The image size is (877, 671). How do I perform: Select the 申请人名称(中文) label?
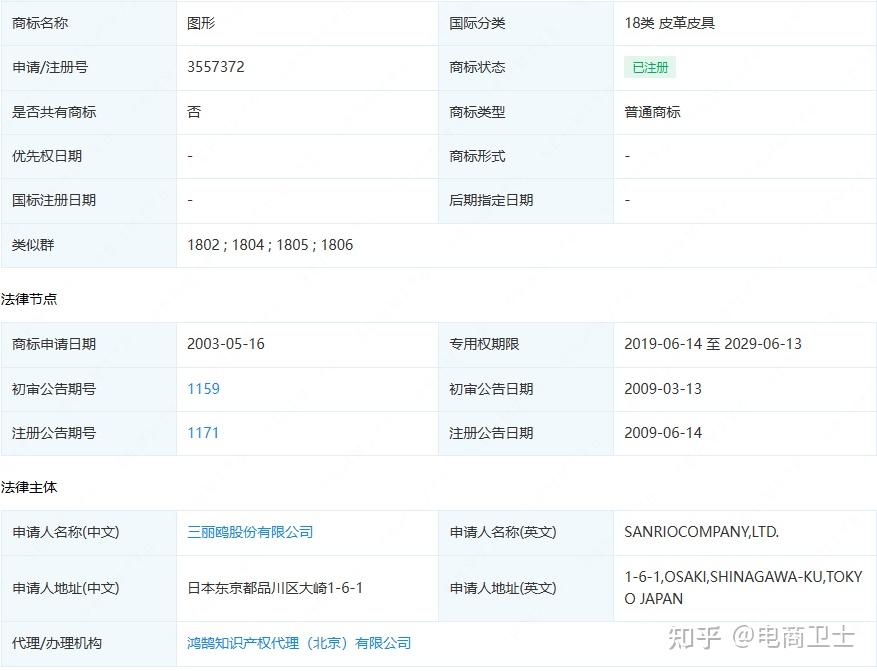pyautogui.click(x=66, y=532)
